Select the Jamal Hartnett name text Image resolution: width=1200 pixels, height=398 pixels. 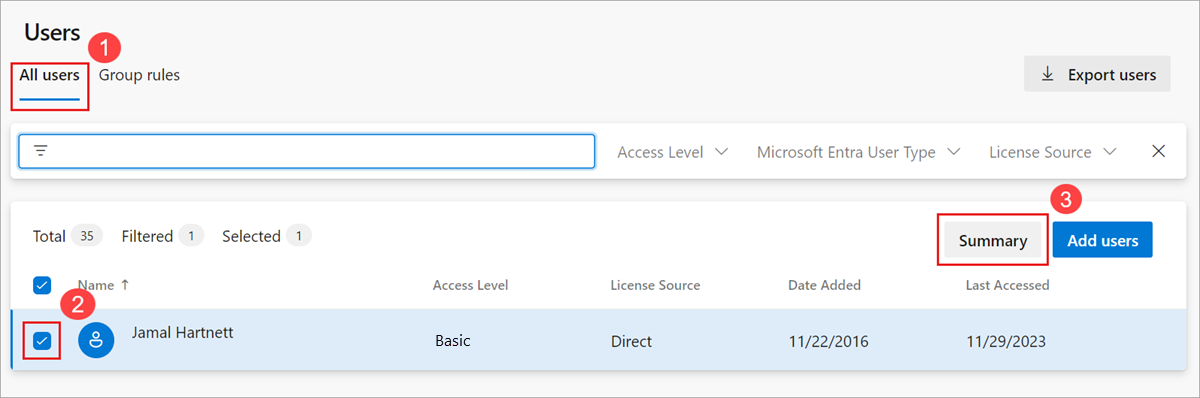(x=183, y=332)
